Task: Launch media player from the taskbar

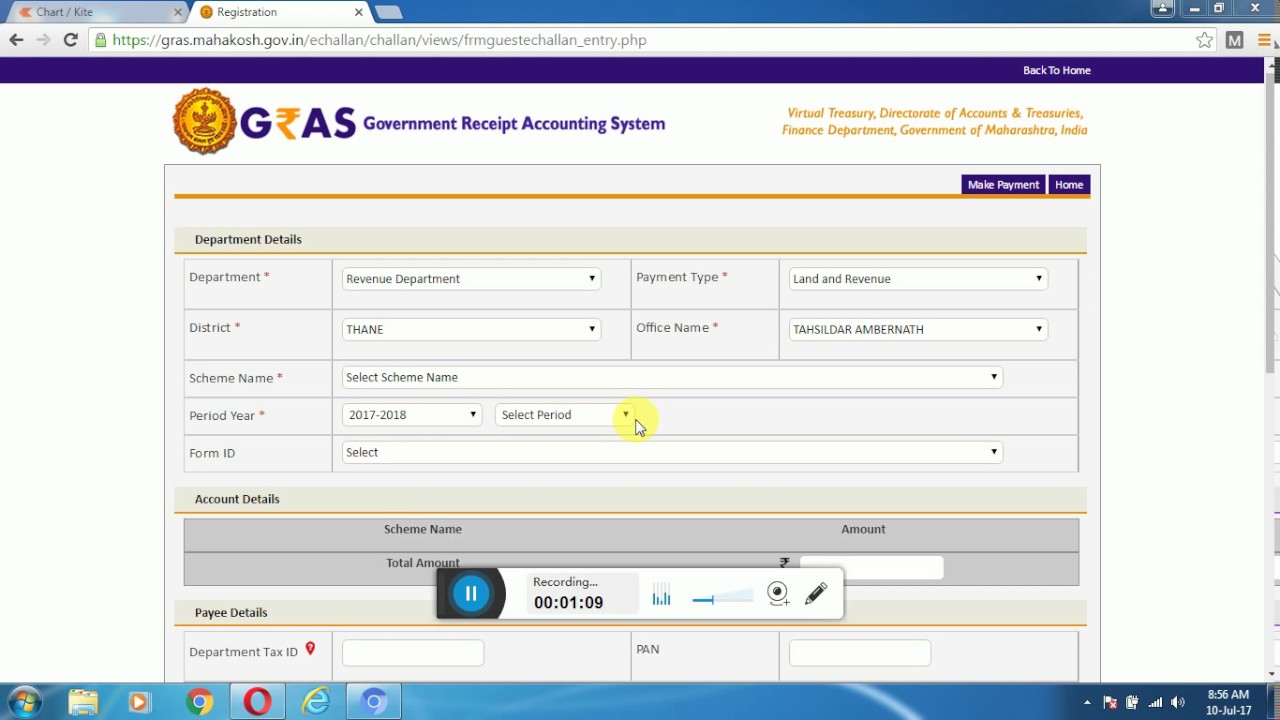Action: (138, 702)
